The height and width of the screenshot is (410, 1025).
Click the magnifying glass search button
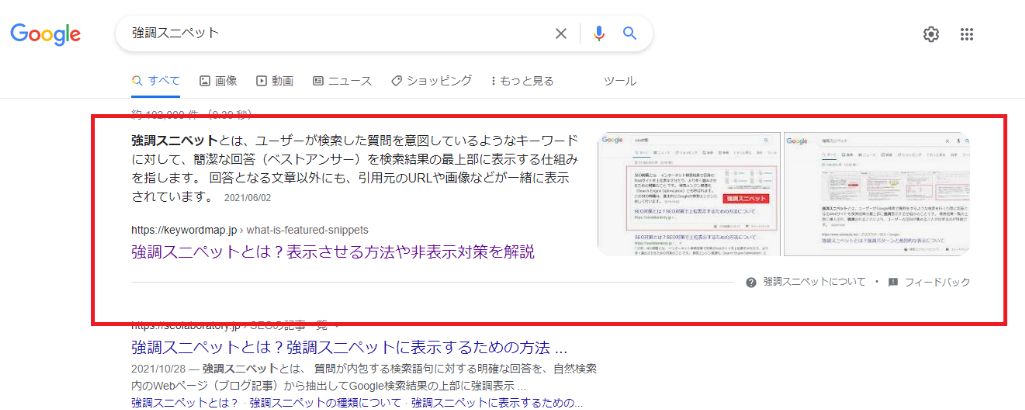click(630, 33)
